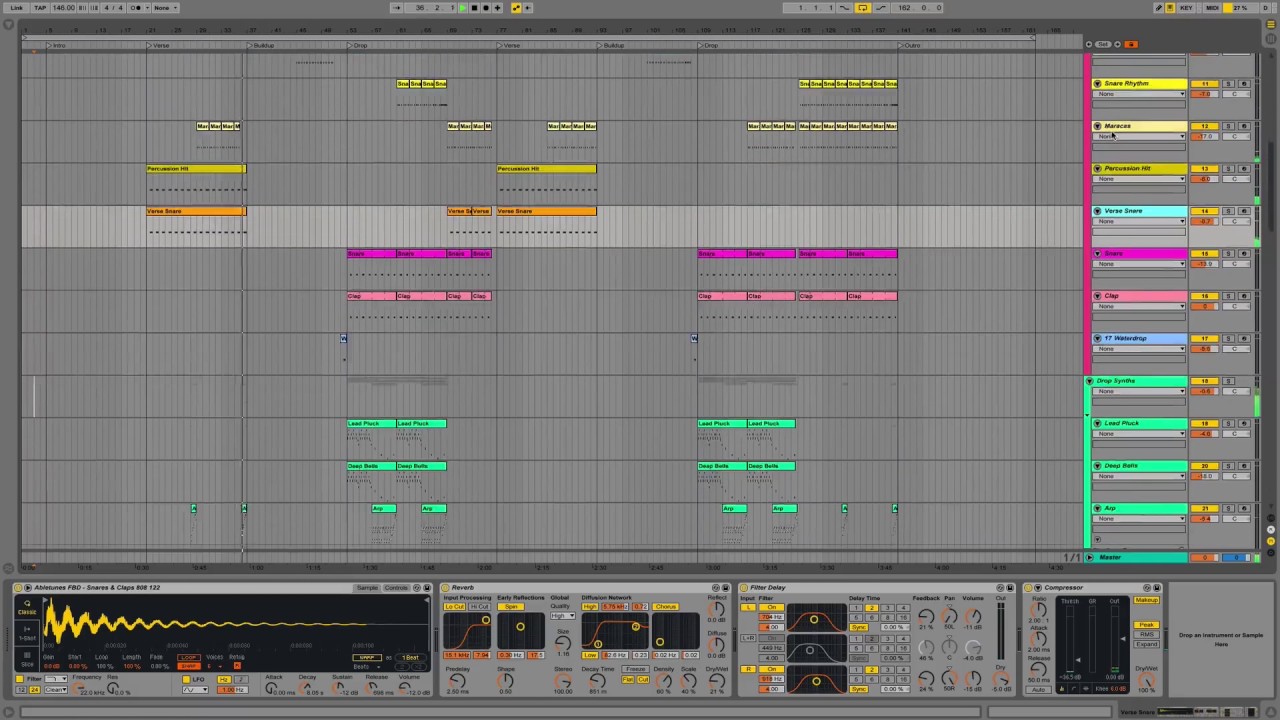Deactivate track 14 Verse Snare activator
The width and height of the screenshot is (1280, 720).
point(1205,211)
